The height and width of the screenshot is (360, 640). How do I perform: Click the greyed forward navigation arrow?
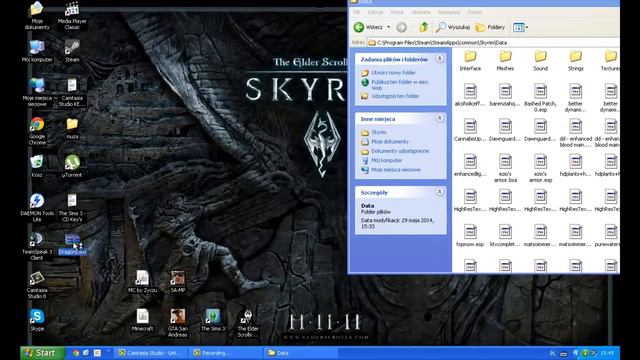[x=402, y=27]
